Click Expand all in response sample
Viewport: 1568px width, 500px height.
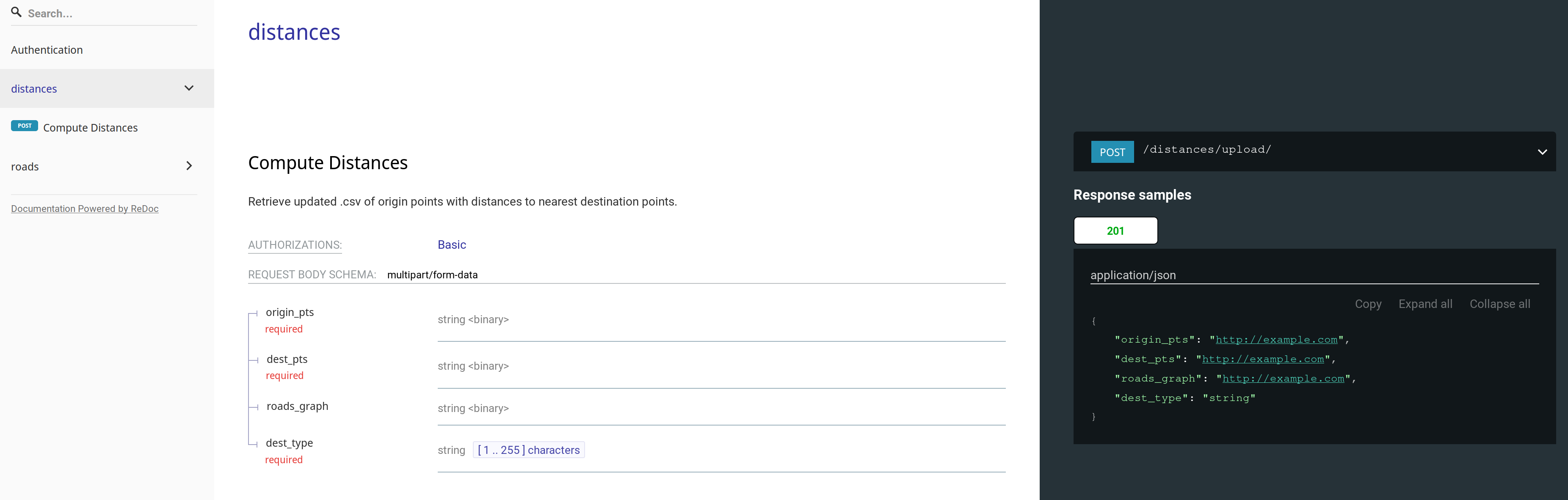coord(1425,304)
